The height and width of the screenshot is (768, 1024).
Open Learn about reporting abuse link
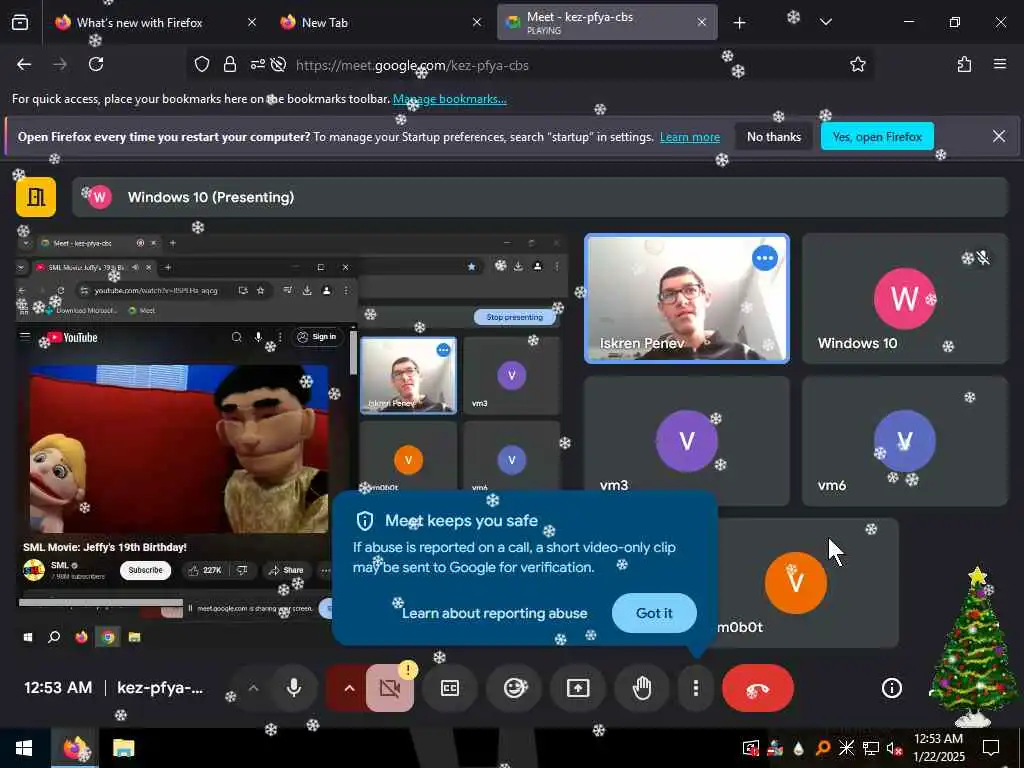click(x=494, y=613)
